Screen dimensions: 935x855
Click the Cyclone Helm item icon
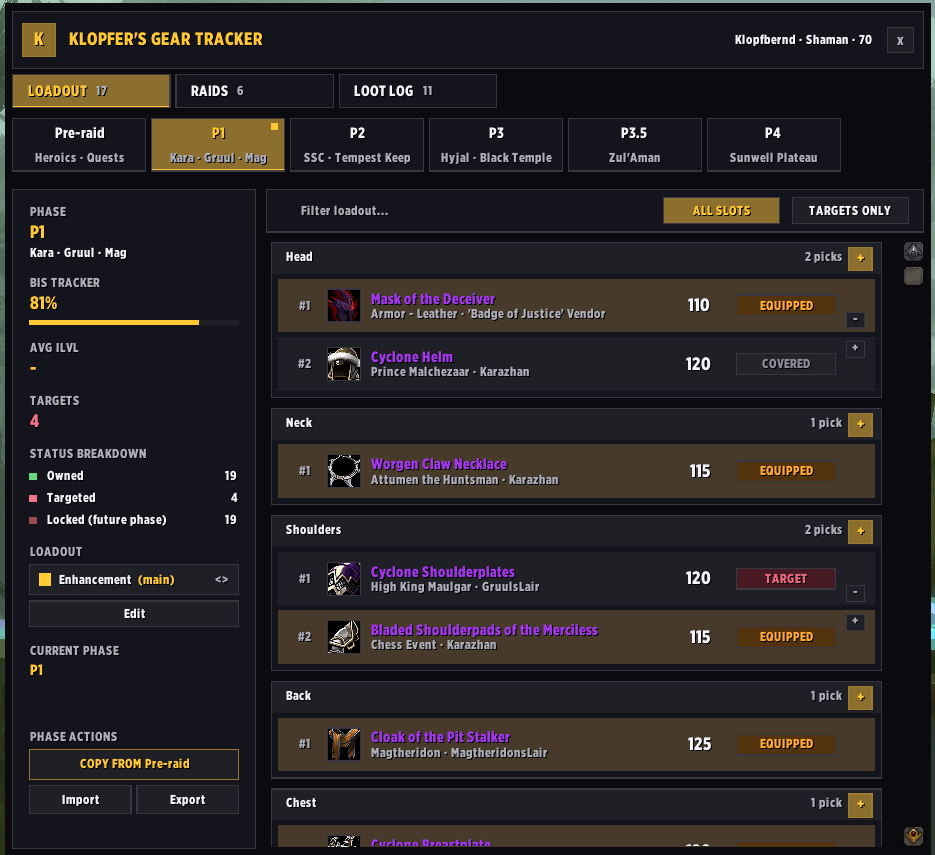coord(343,364)
